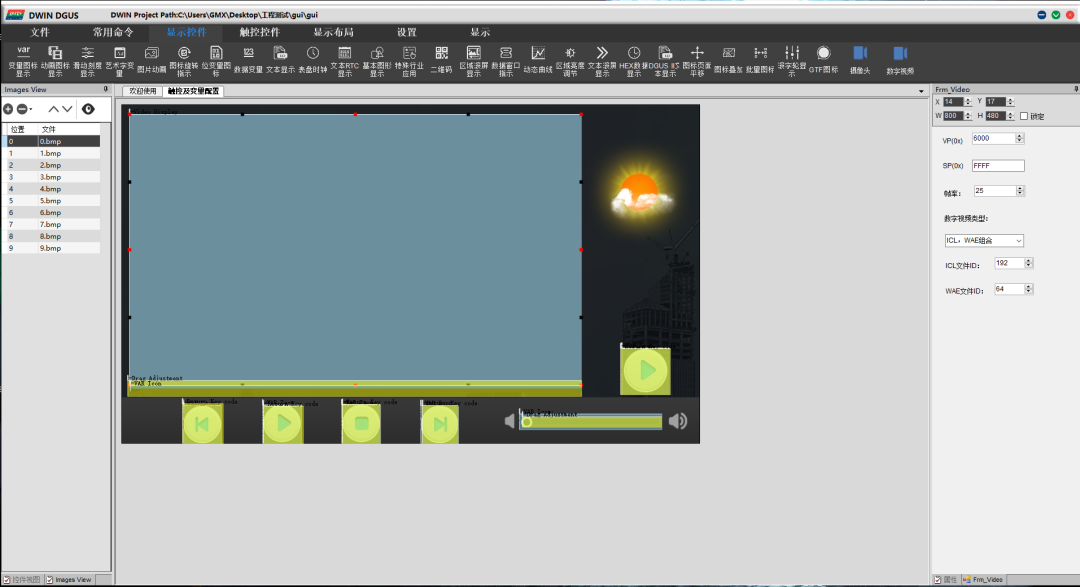Select 3.bmp in the image list
This screenshot has height=587, width=1080.
(52, 177)
